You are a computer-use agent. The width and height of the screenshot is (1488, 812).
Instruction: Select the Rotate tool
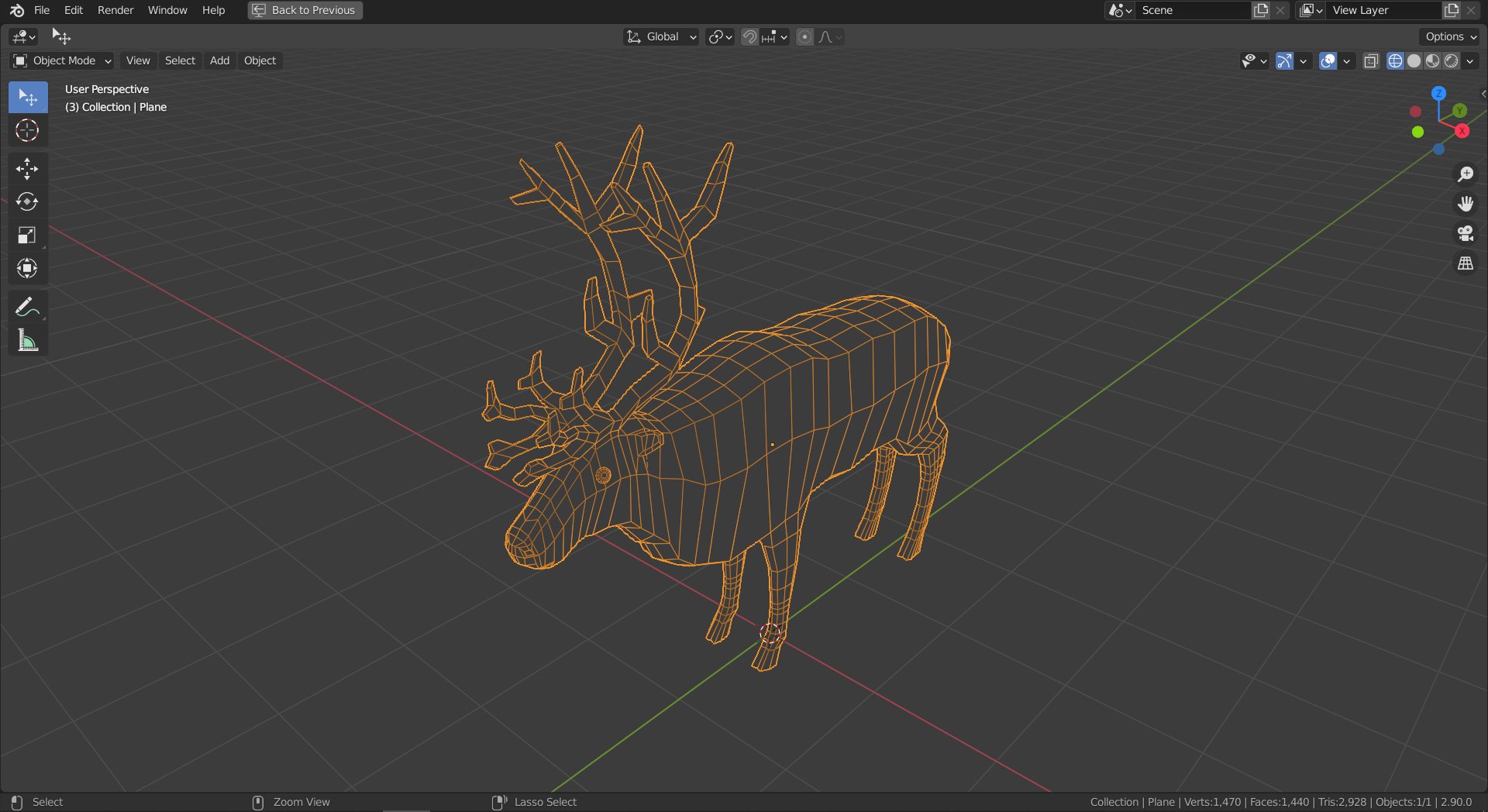click(28, 202)
